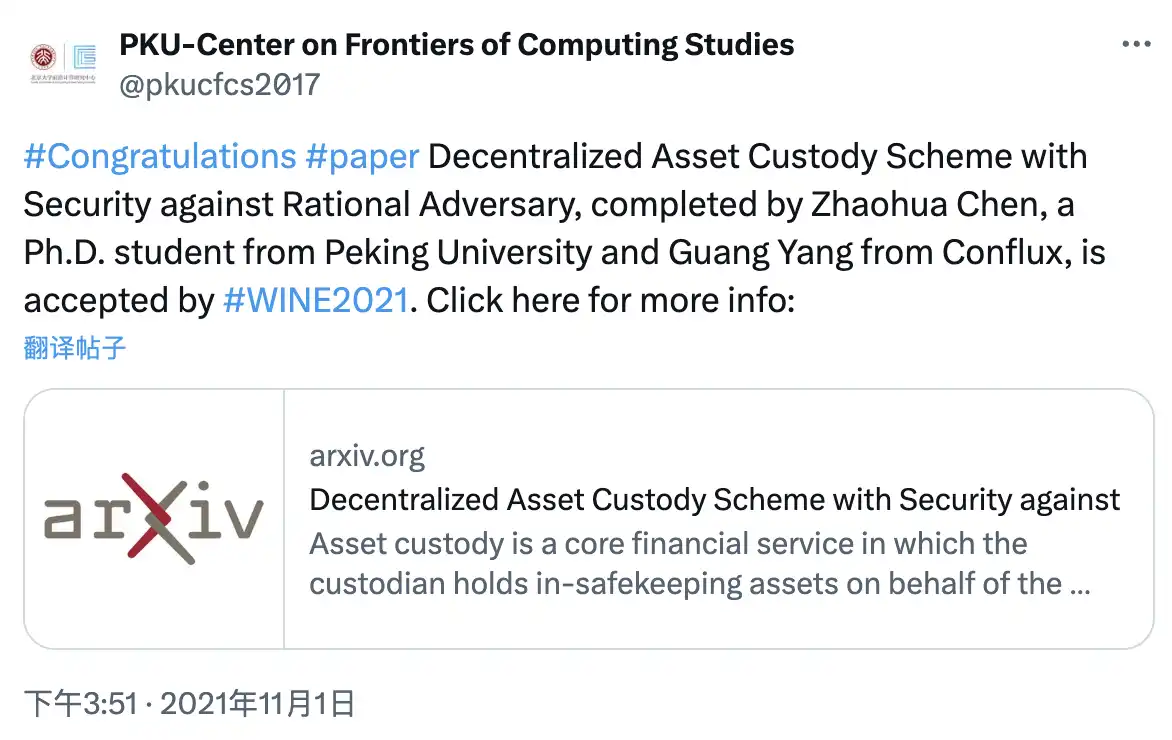Open the PKU-Center on Frontiers of Computing Studies profile name
The image size is (1172, 740).
click(457, 45)
